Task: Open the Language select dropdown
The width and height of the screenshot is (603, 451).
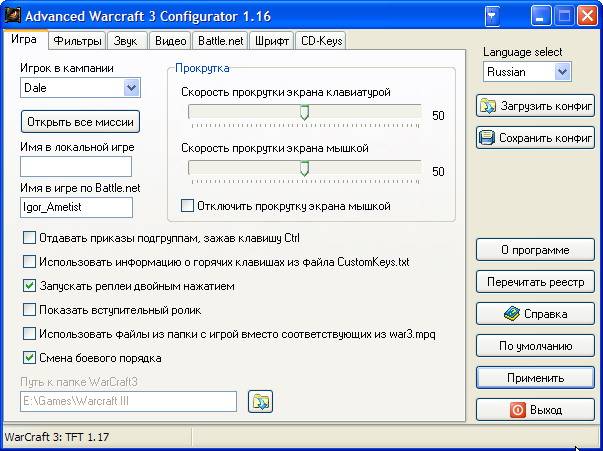Action: (x=562, y=72)
